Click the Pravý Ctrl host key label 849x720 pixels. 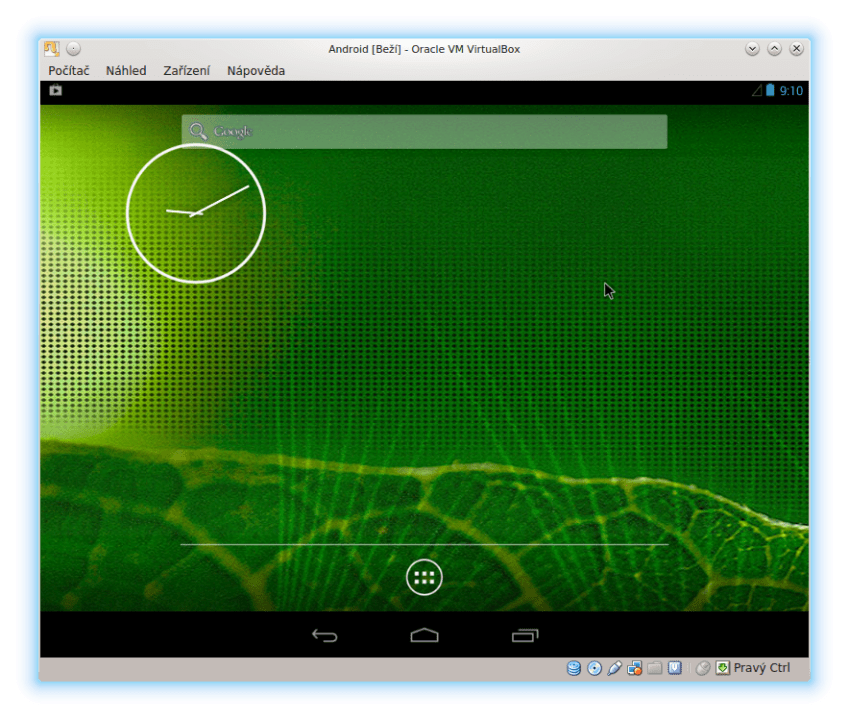(762, 668)
